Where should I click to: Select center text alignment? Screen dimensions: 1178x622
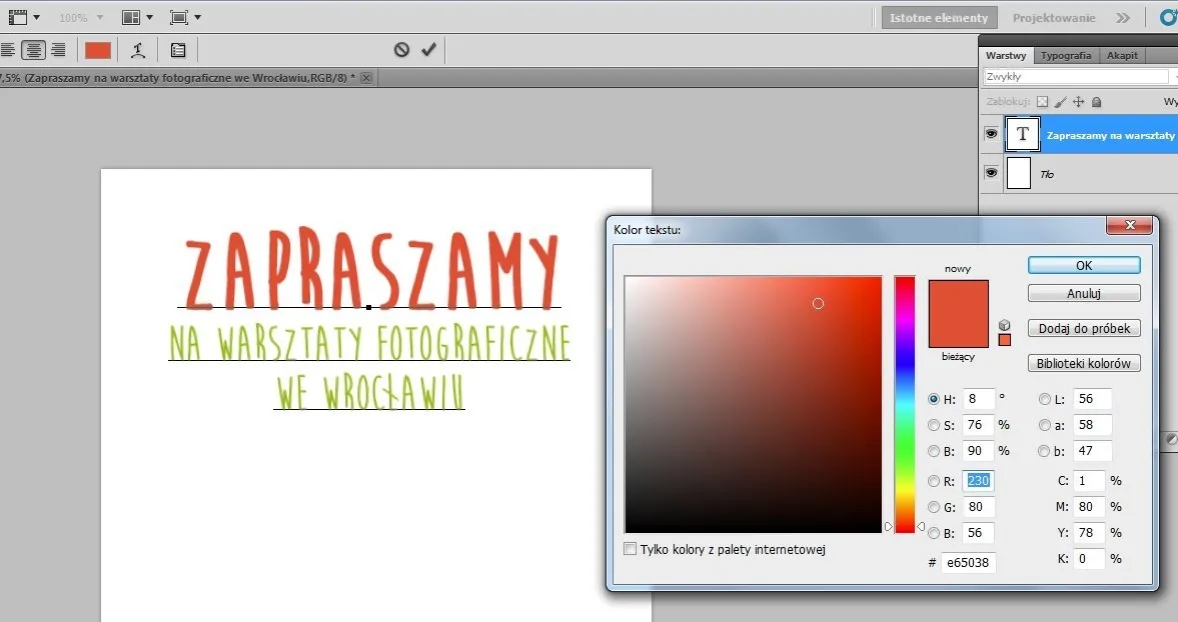click(x=33, y=49)
